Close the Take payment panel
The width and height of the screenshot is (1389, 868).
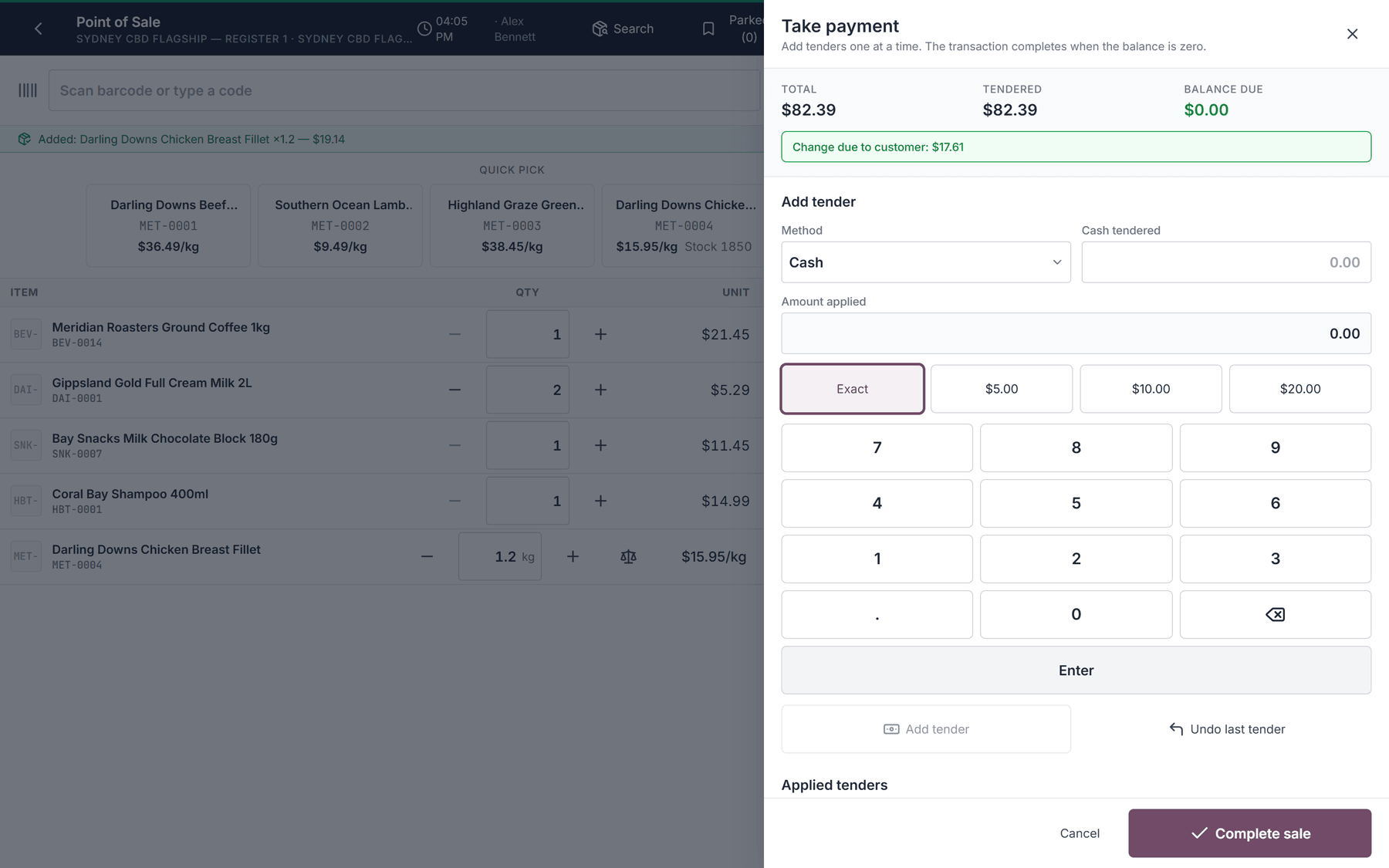click(1352, 34)
